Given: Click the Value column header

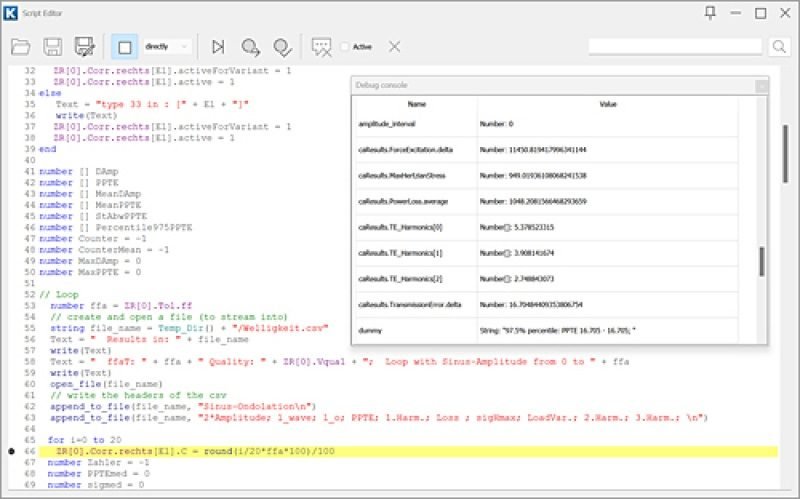Looking at the screenshot, I should pos(608,104).
